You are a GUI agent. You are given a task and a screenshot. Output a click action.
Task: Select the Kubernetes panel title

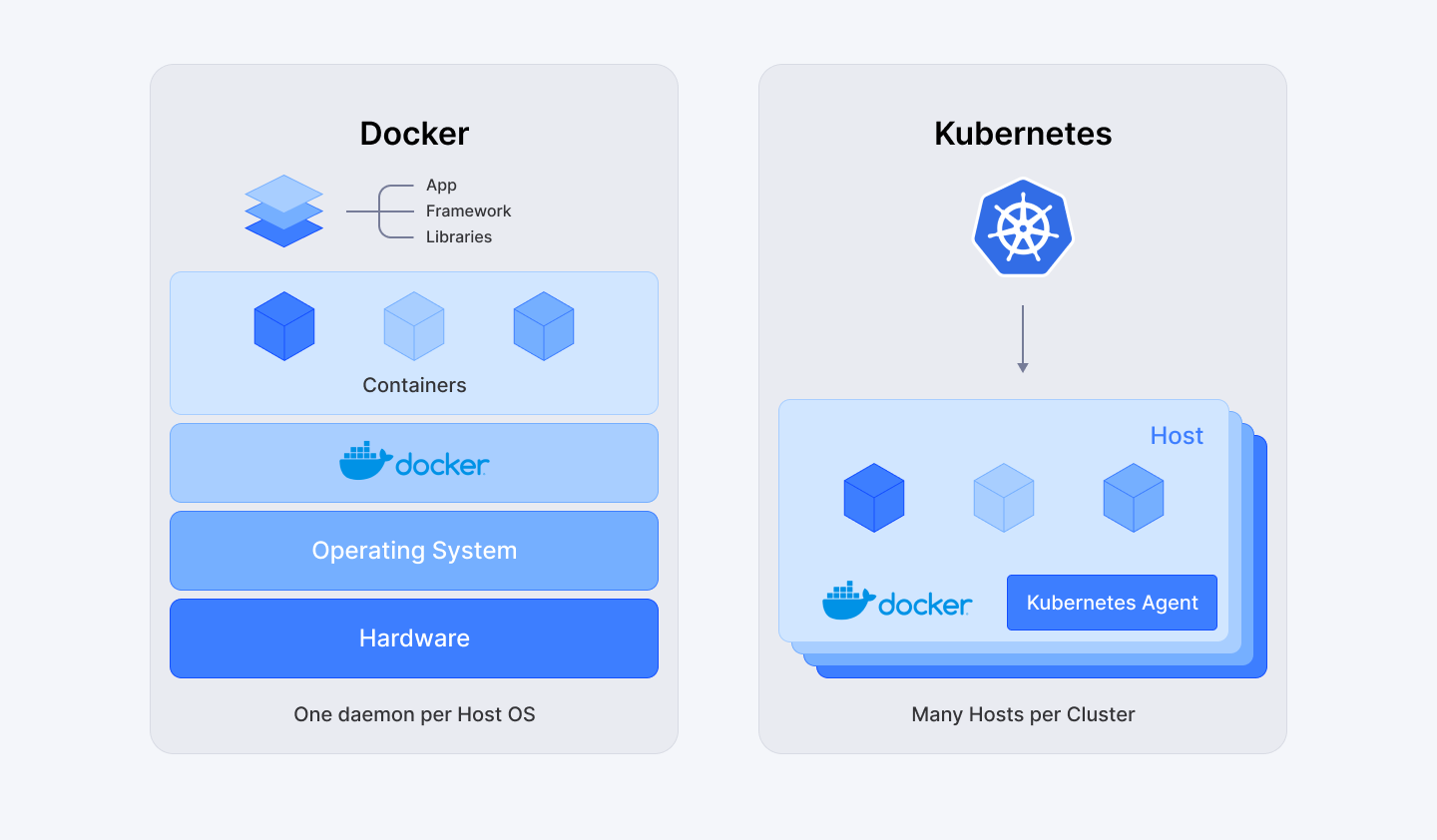click(x=1022, y=133)
